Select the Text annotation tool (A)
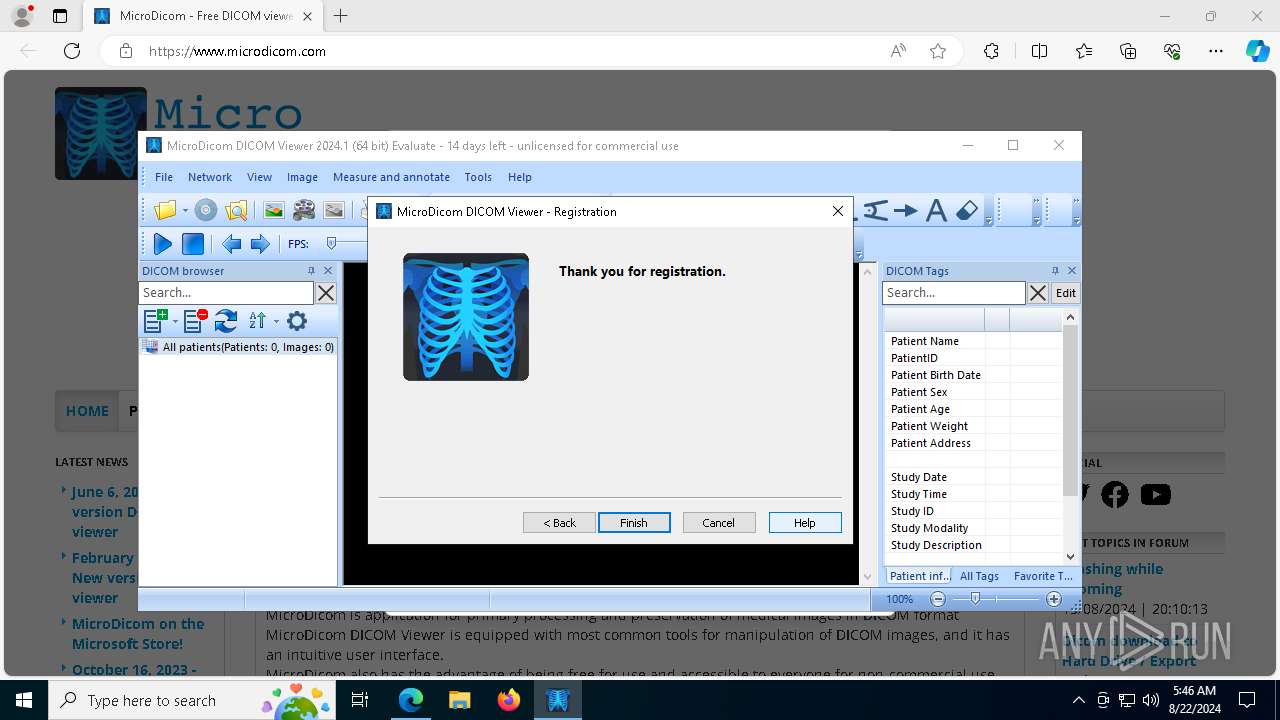Screen dimensions: 1280x720 click(x=936, y=210)
